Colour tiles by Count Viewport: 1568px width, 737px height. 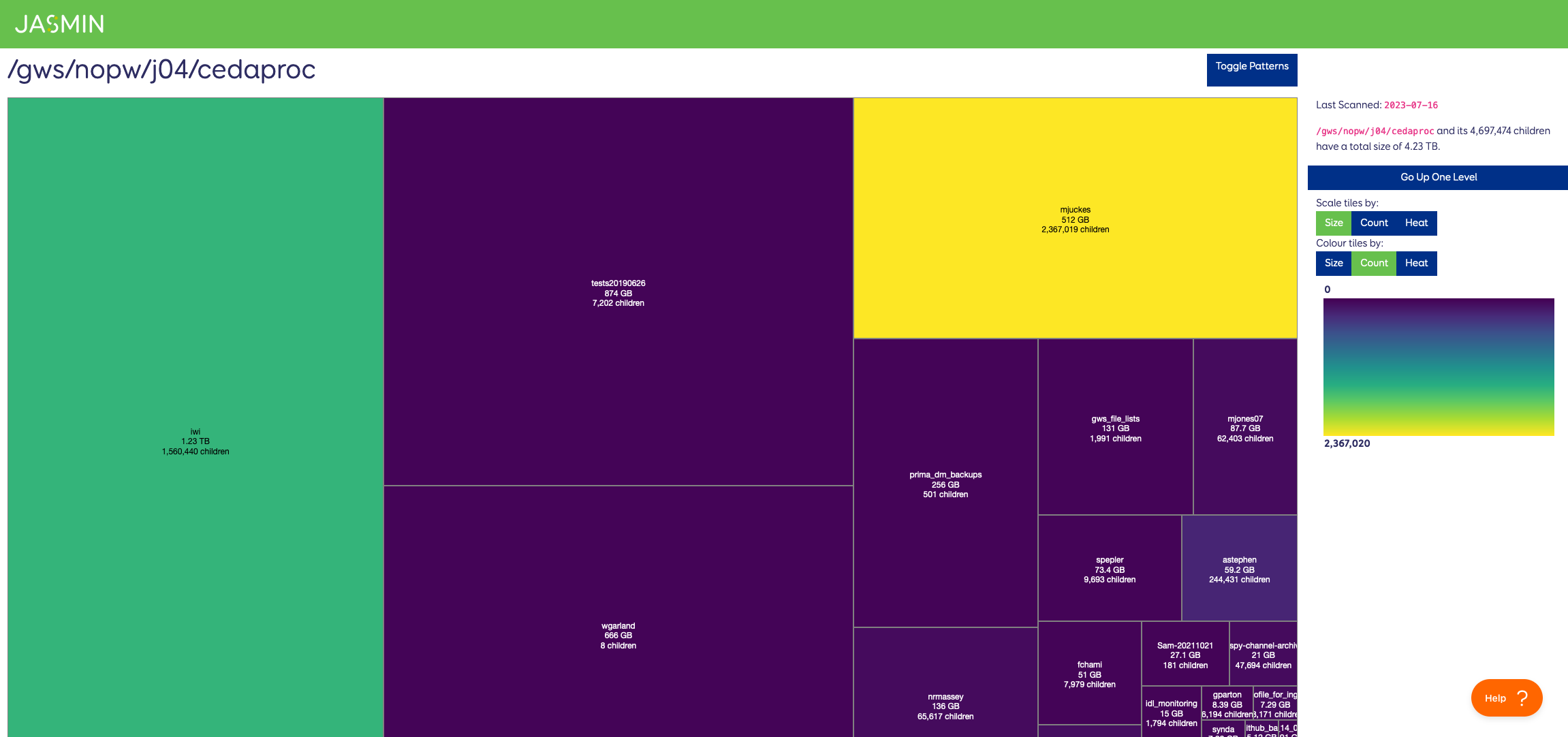[1373, 263]
